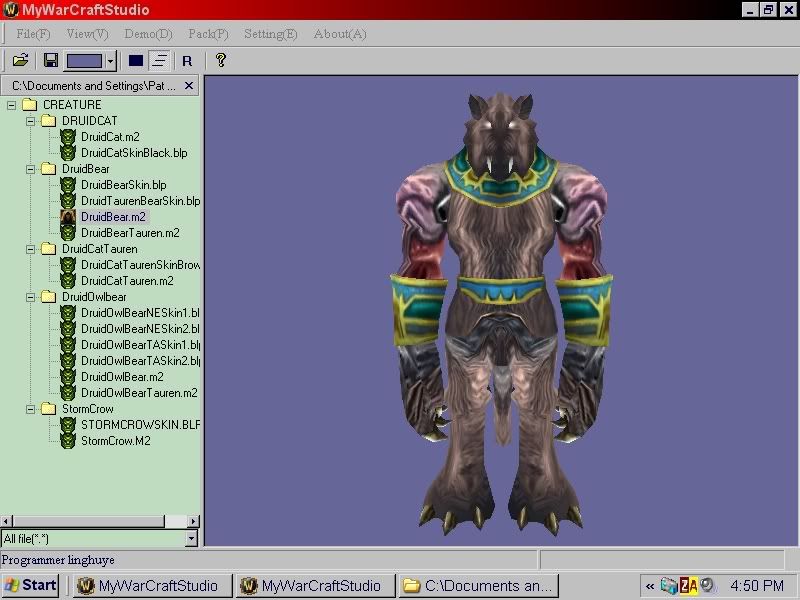Click the save floppy disk icon

51,61
